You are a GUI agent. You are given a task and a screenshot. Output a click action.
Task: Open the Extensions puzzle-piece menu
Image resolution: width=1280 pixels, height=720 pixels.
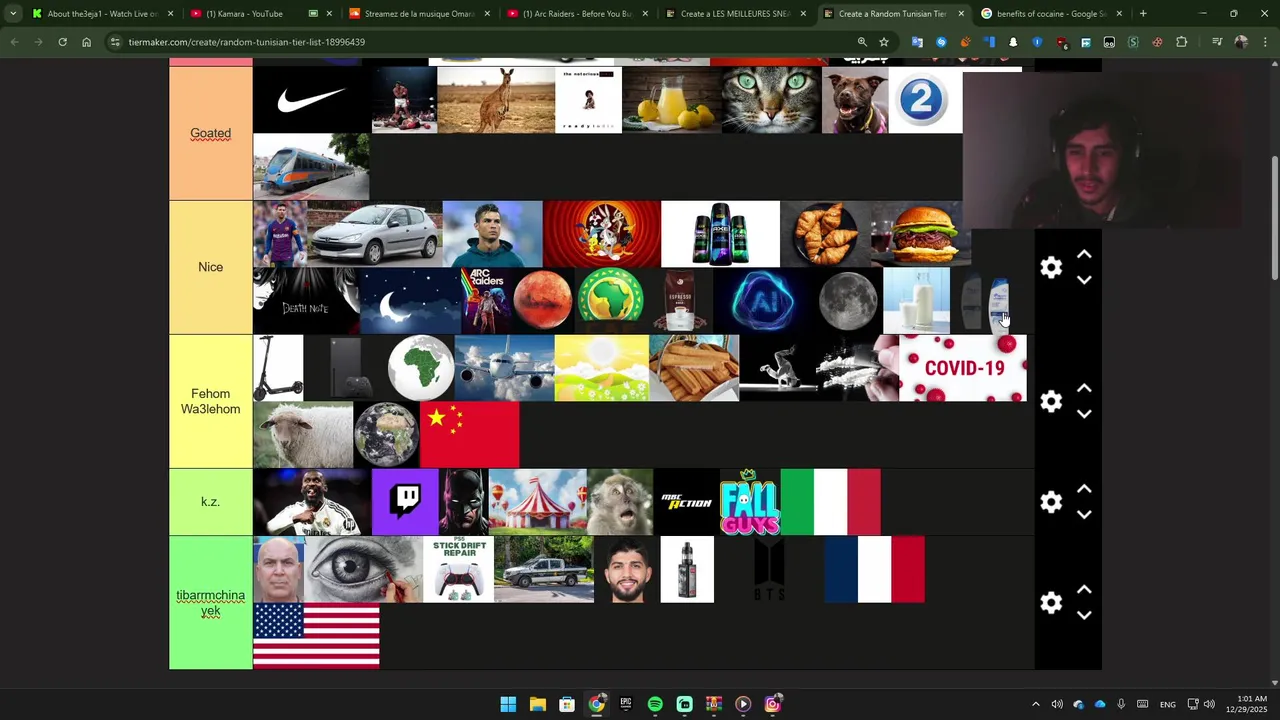pyautogui.click(x=1182, y=42)
